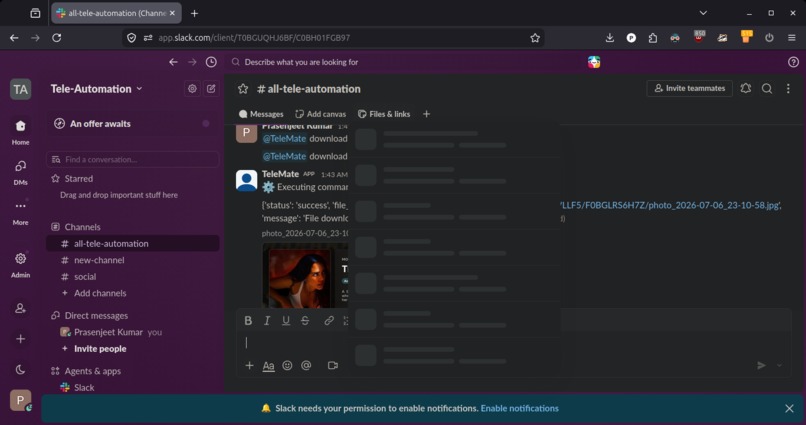This screenshot has height=425, width=806.
Task: Click the TA workspace icon
Action: click(20, 89)
